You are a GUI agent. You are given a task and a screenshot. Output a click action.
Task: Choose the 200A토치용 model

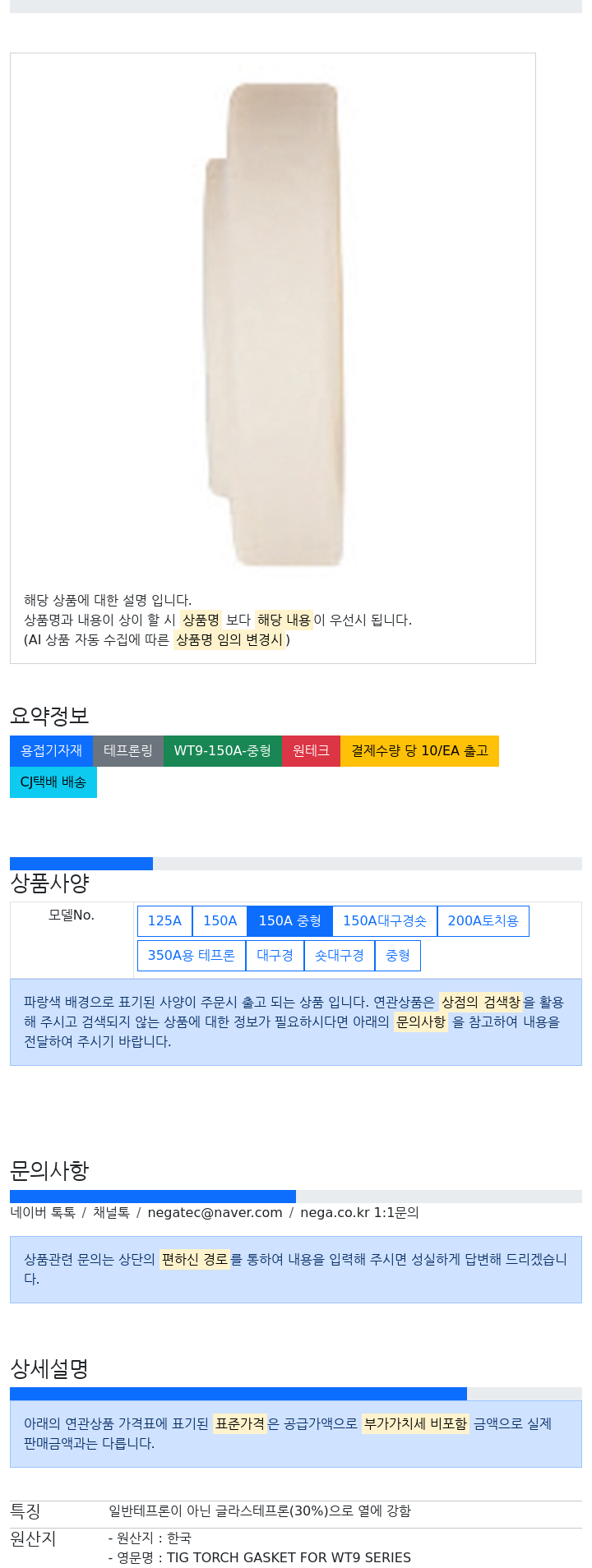click(483, 920)
